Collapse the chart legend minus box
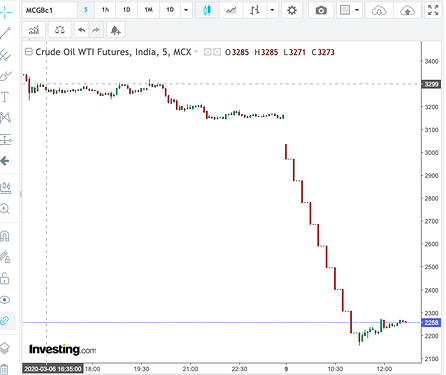Image resolution: width=446 pixels, height=375 pixels. [29, 52]
